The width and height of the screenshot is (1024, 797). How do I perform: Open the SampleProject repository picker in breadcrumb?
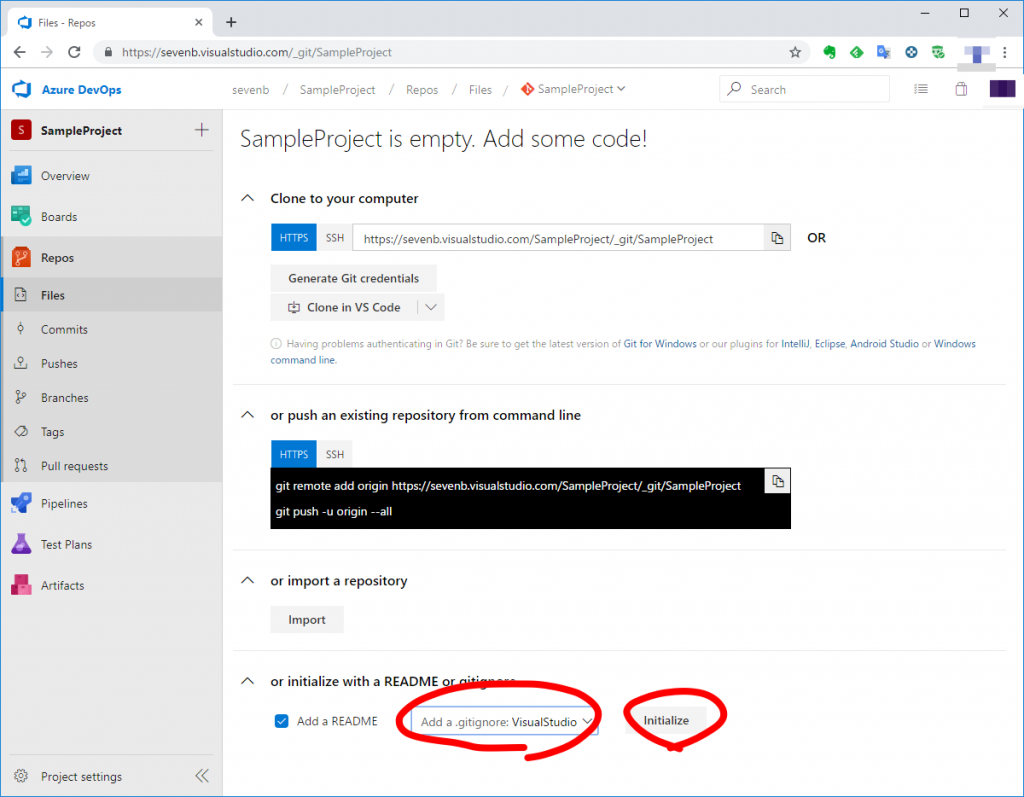(x=573, y=89)
